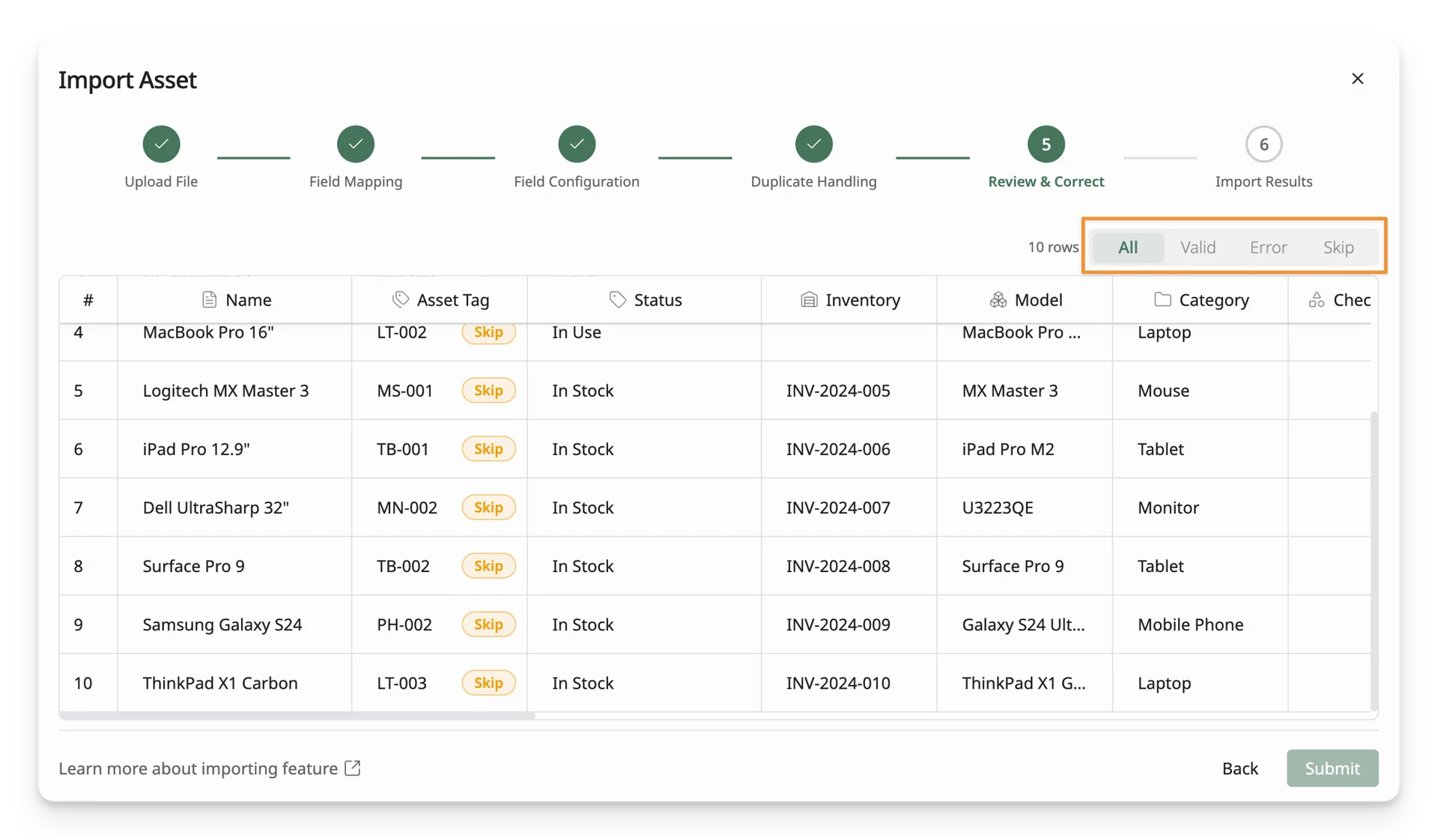Filter by the Skip tab
Viewport: 1438px width, 840px height.
1338,247
